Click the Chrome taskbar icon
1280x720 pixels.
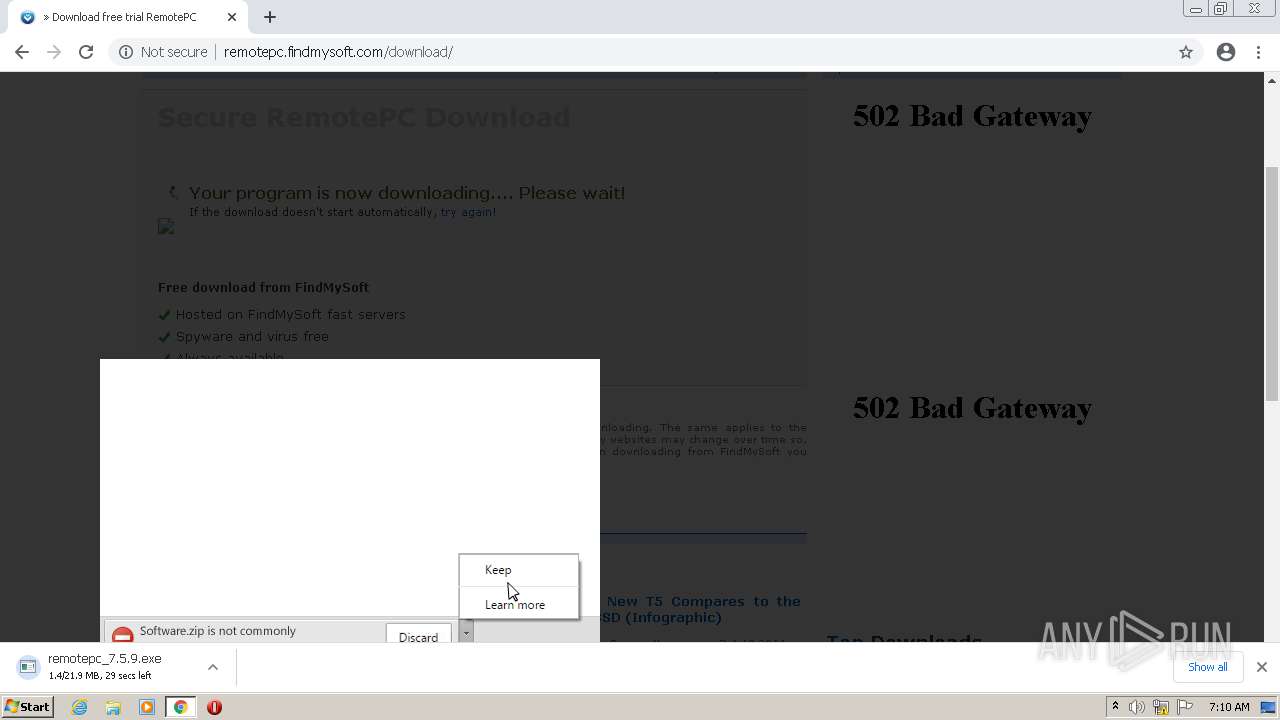[x=181, y=707]
